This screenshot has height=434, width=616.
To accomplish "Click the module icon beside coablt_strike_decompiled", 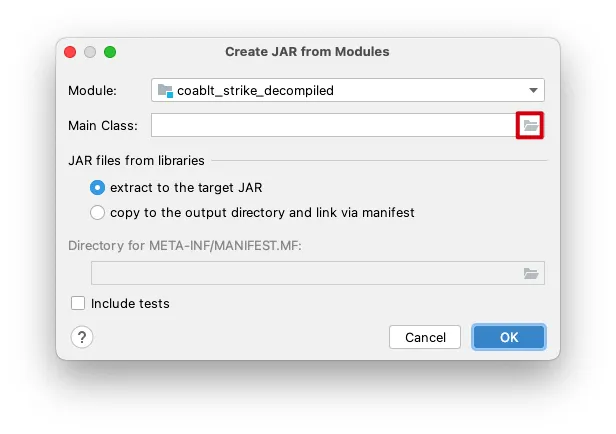I will point(165,90).
